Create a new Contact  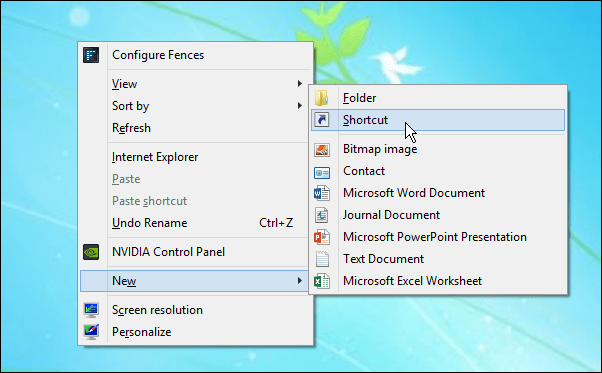click(438, 171)
